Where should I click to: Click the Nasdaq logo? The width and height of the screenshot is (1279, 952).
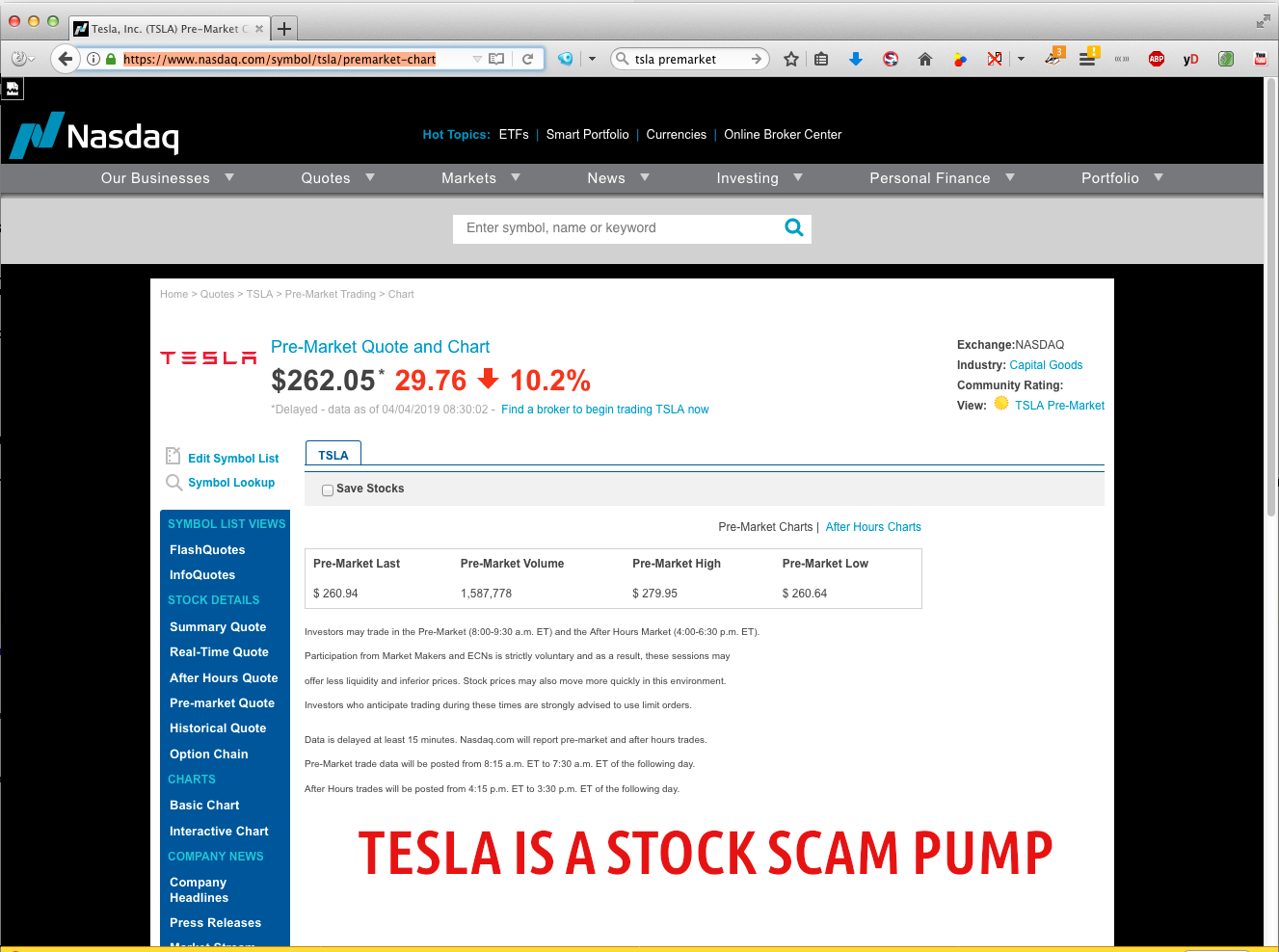click(x=94, y=135)
